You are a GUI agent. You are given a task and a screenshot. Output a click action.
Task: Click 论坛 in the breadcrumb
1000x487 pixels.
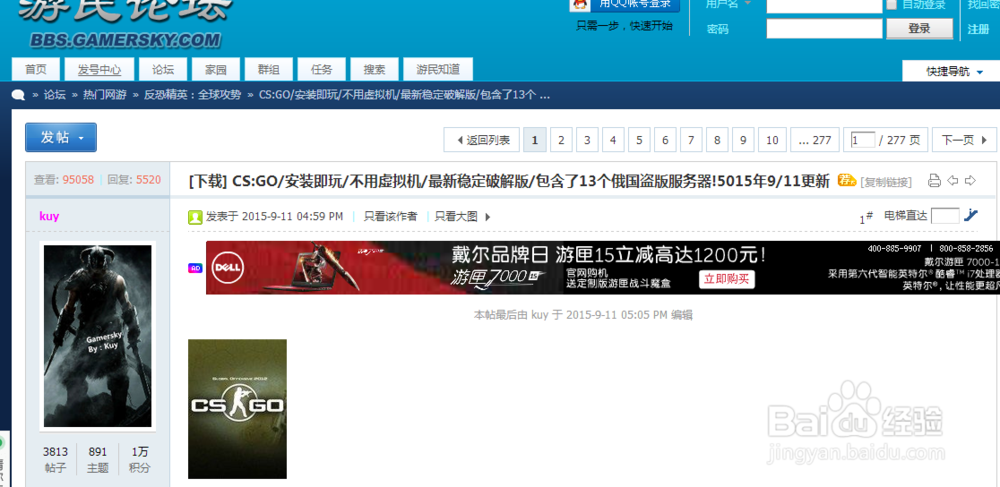tap(55, 95)
